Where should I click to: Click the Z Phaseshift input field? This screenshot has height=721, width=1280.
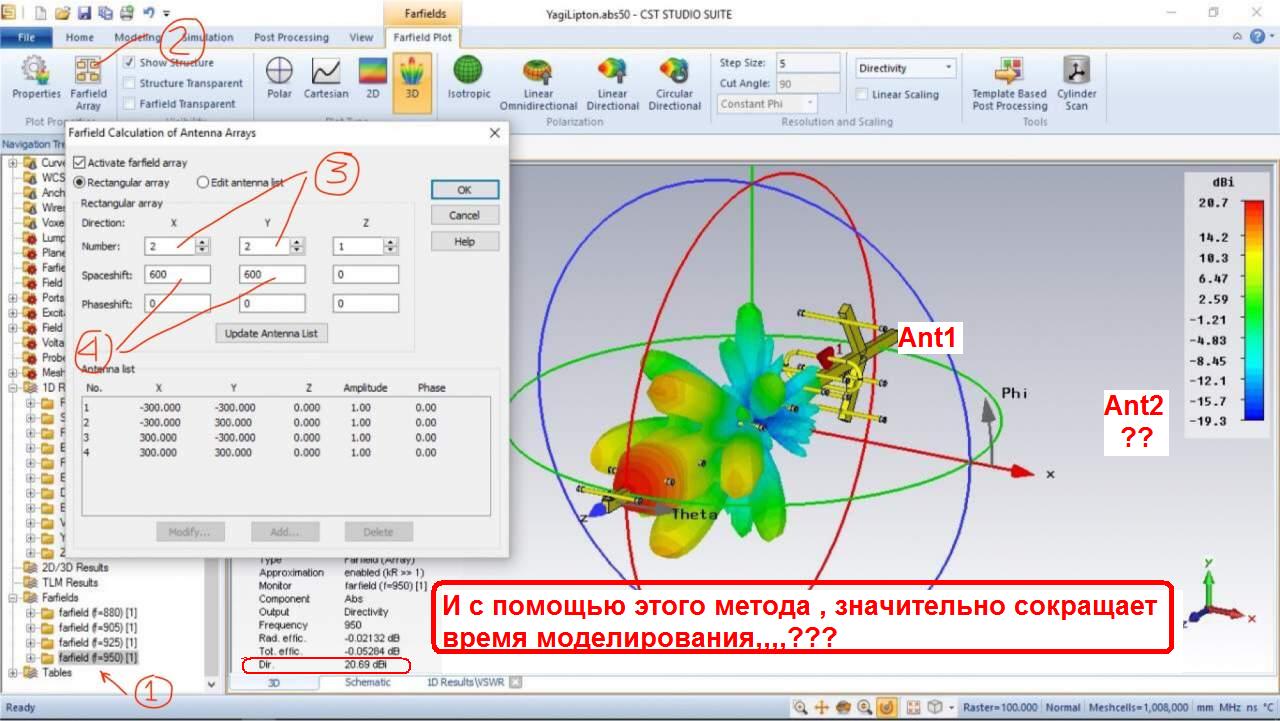366,303
